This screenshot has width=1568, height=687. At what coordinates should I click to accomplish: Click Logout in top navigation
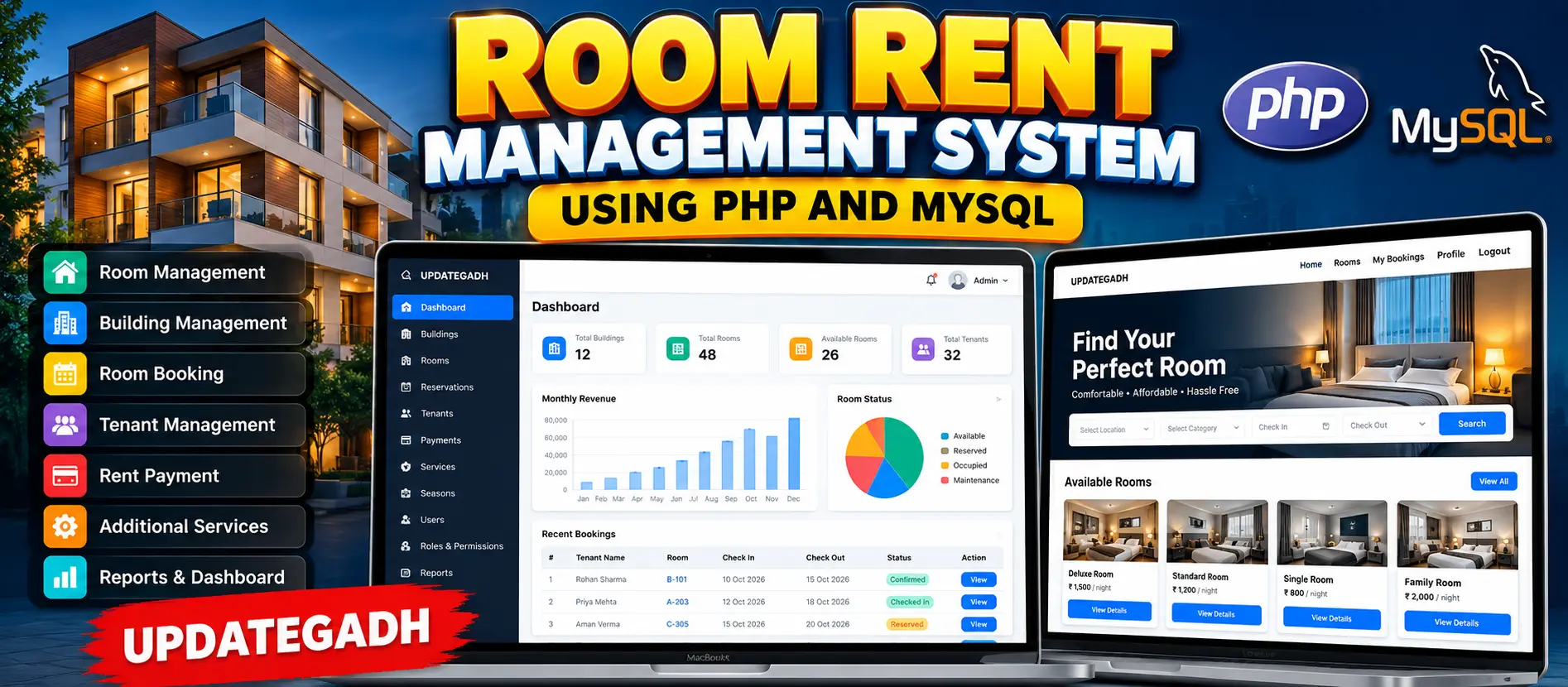pos(1494,252)
